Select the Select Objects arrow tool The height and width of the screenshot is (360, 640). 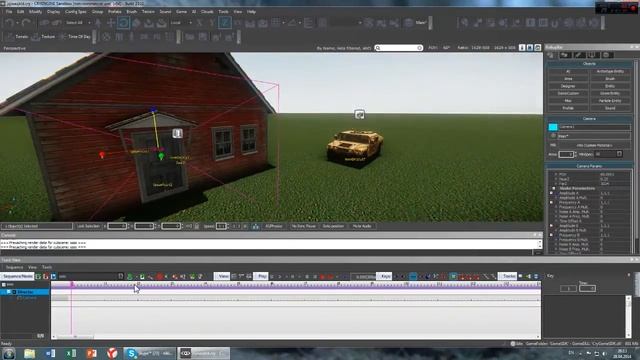[98, 23]
